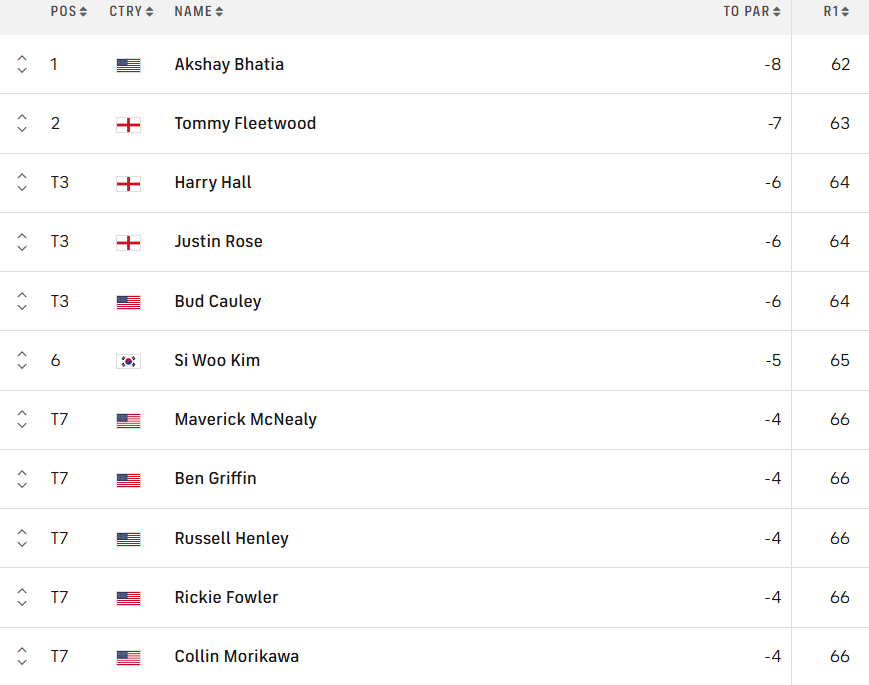Viewport: 869px width, 685px height.
Task: Expand Collin Morikawa's row chevron
Action: [22, 656]
